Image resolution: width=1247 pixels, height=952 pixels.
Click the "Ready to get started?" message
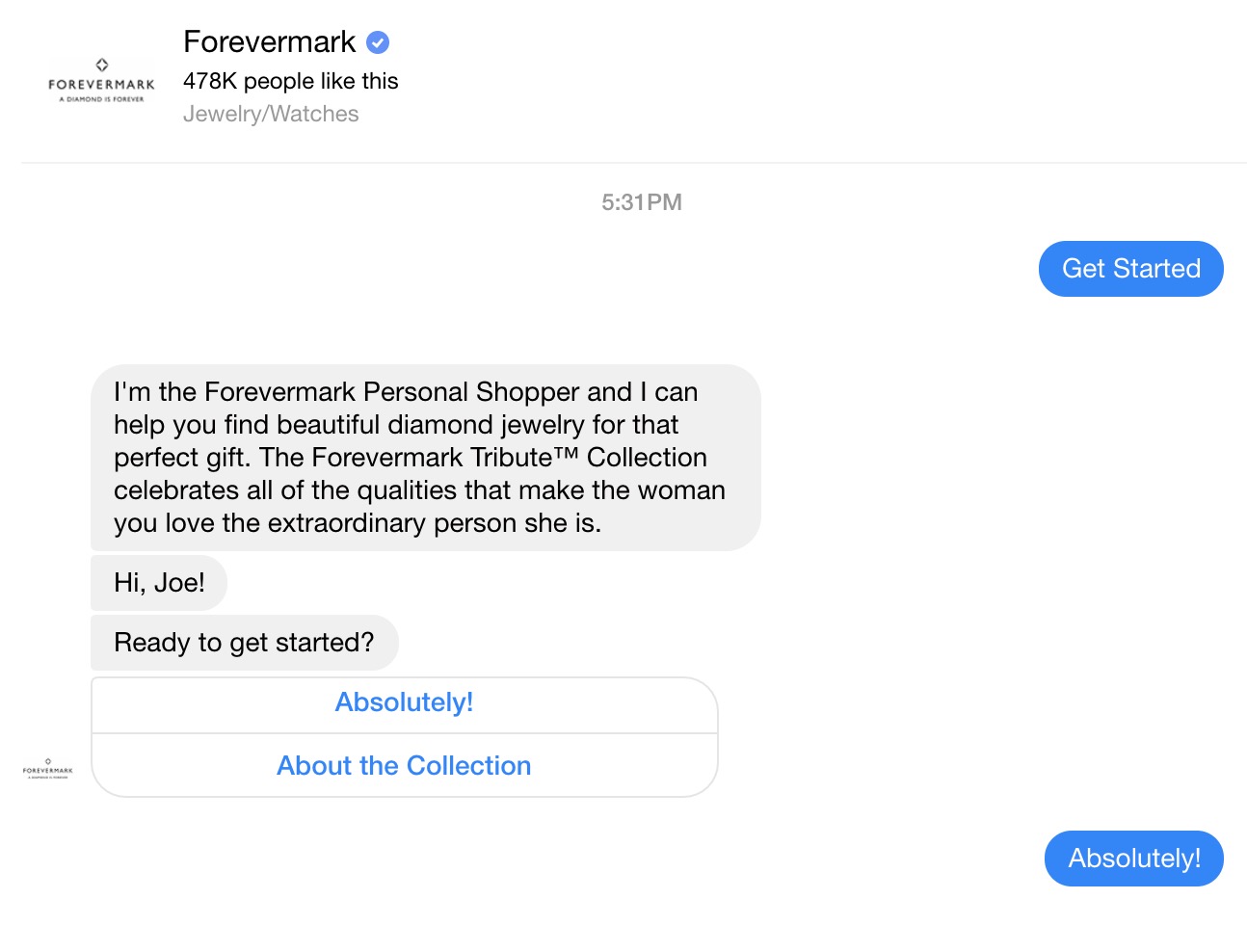[x=244, y=643]
